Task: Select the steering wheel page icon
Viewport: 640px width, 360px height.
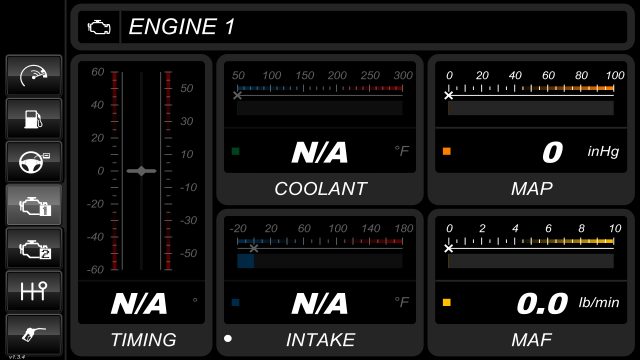Action: coord(34,162)
